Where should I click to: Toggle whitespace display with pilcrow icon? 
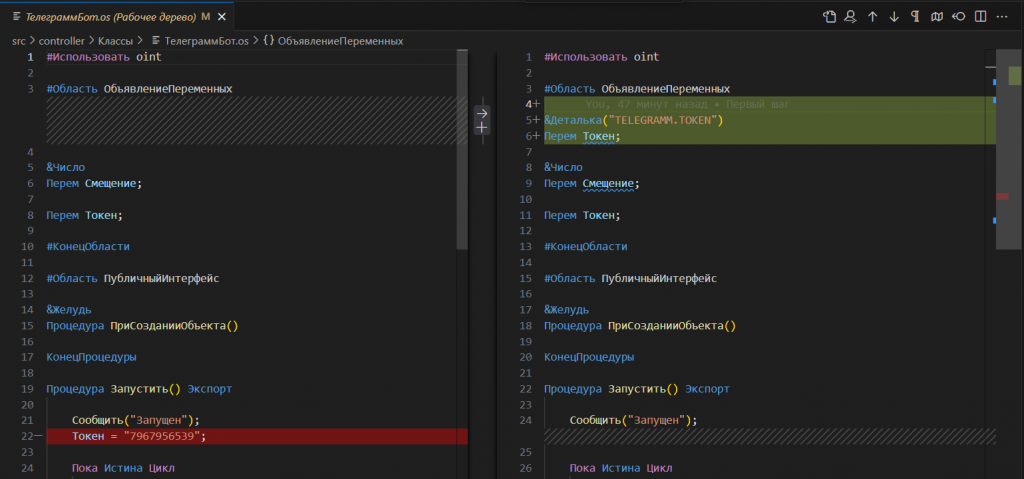click(x=915, y=17)
